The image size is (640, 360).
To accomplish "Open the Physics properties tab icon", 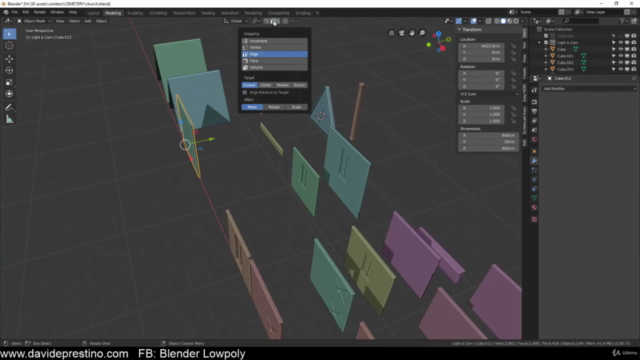I will click(534, 180).
